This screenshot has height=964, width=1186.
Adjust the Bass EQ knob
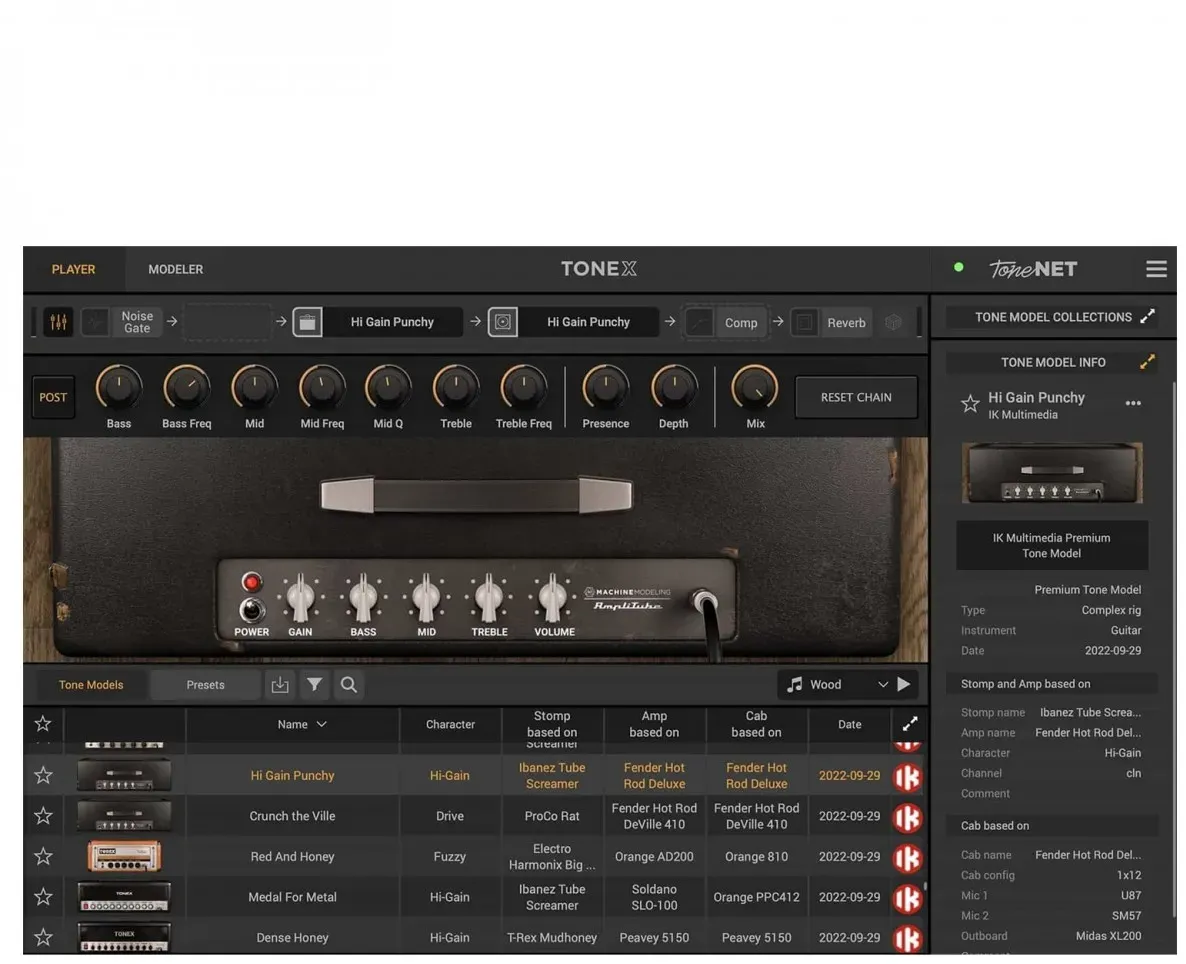[119, 387]
